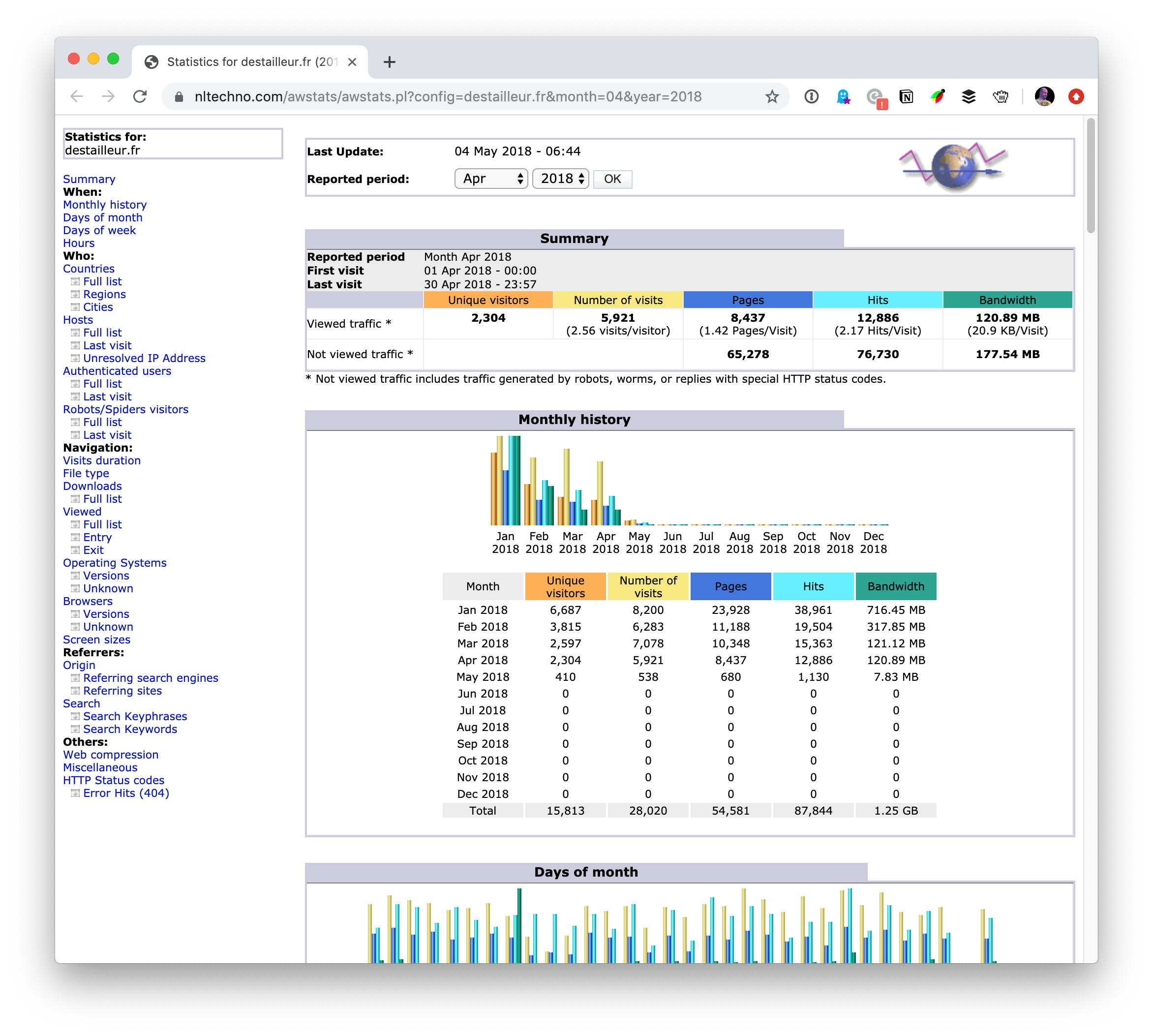Click the AWStats globe logo
Viewport: 1153px width, 1036px height.
[x=953, y=167]
